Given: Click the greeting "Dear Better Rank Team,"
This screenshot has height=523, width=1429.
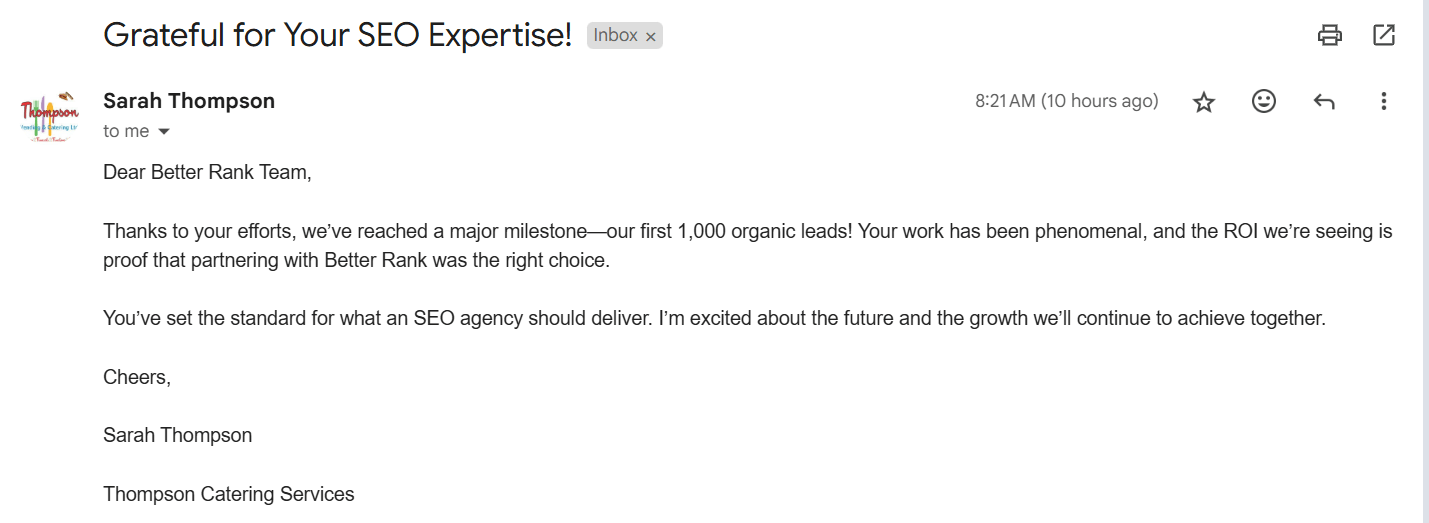Looking at the screenshot, I should pyautogui.click(x=208, y=173).
